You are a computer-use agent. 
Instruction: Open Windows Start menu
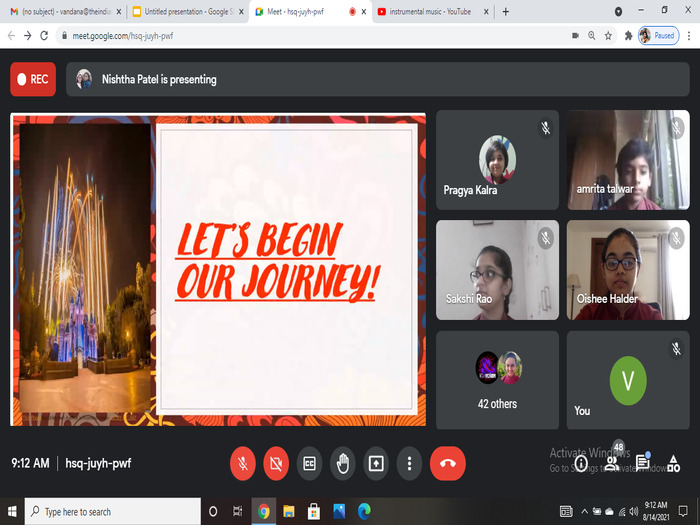[x=12, y=511]
